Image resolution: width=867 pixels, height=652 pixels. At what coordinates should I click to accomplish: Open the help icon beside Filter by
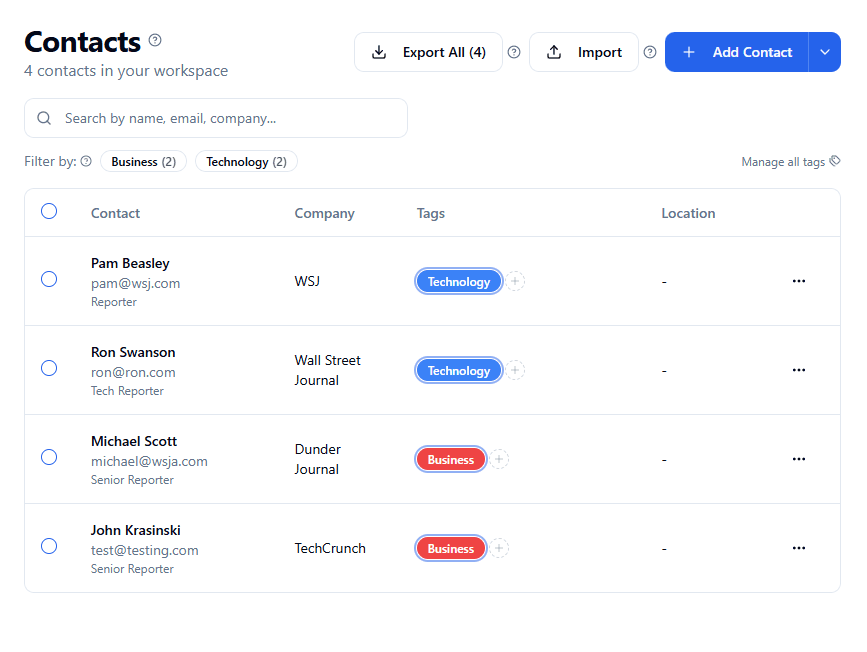[x=86, y=161]
